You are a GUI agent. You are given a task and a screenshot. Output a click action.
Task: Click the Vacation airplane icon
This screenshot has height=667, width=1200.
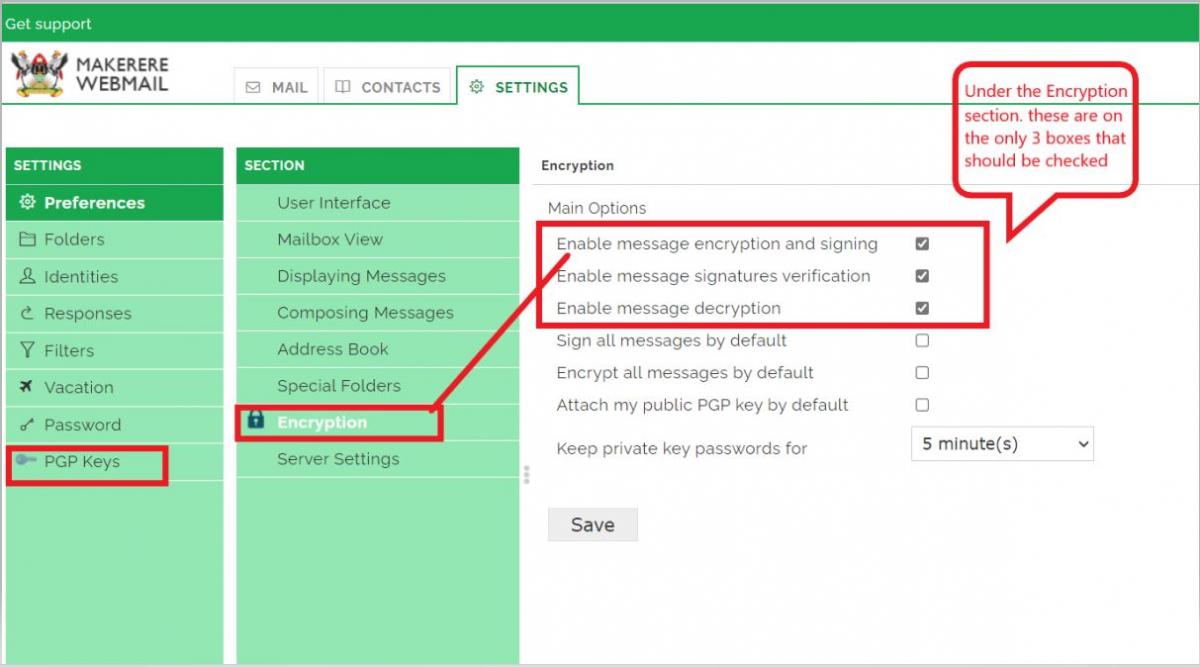coord(27,387)
